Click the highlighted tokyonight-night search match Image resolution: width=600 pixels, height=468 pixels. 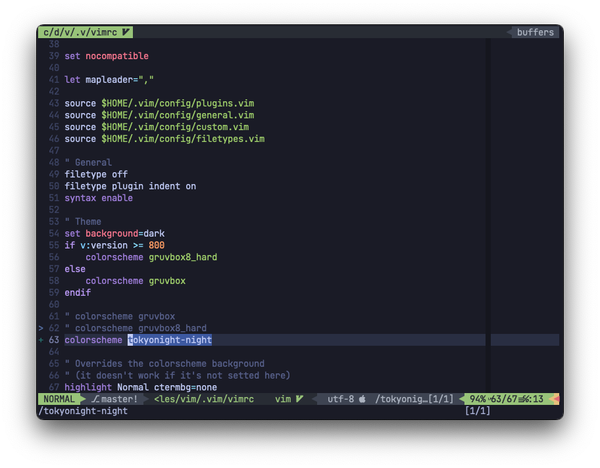(x=169, y=340)
